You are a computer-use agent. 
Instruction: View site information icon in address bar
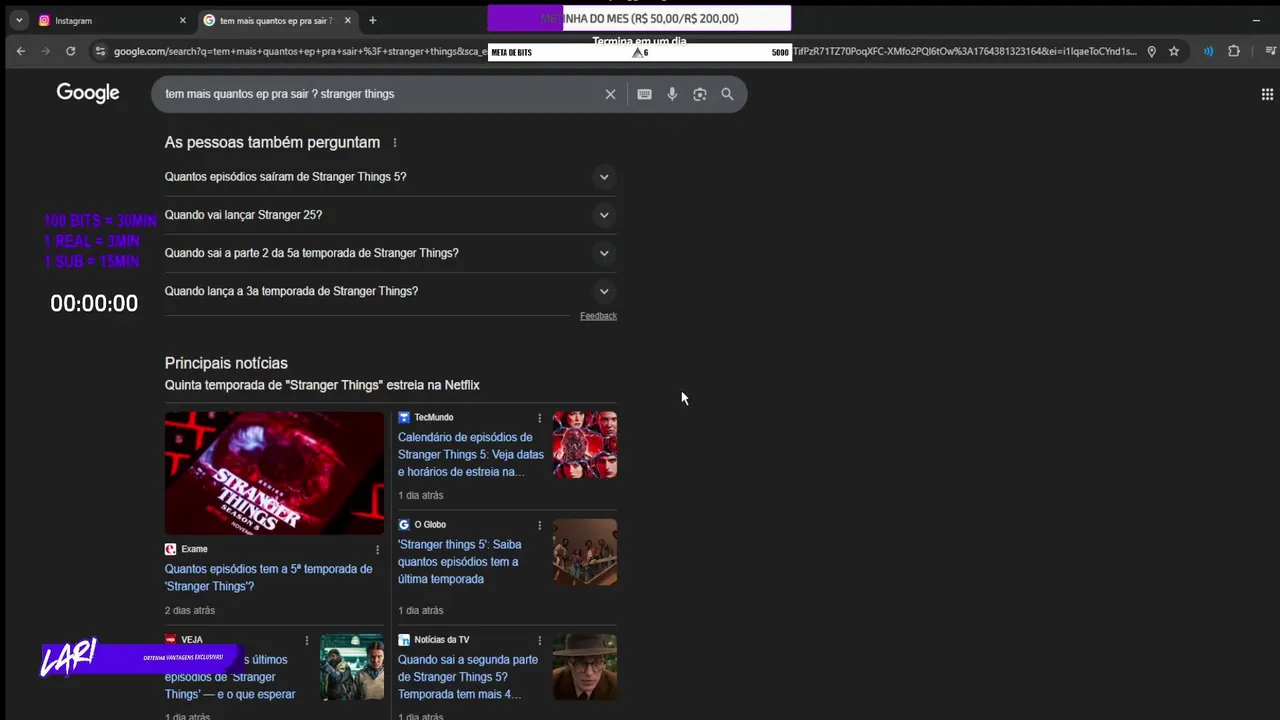tap(99, 51)
